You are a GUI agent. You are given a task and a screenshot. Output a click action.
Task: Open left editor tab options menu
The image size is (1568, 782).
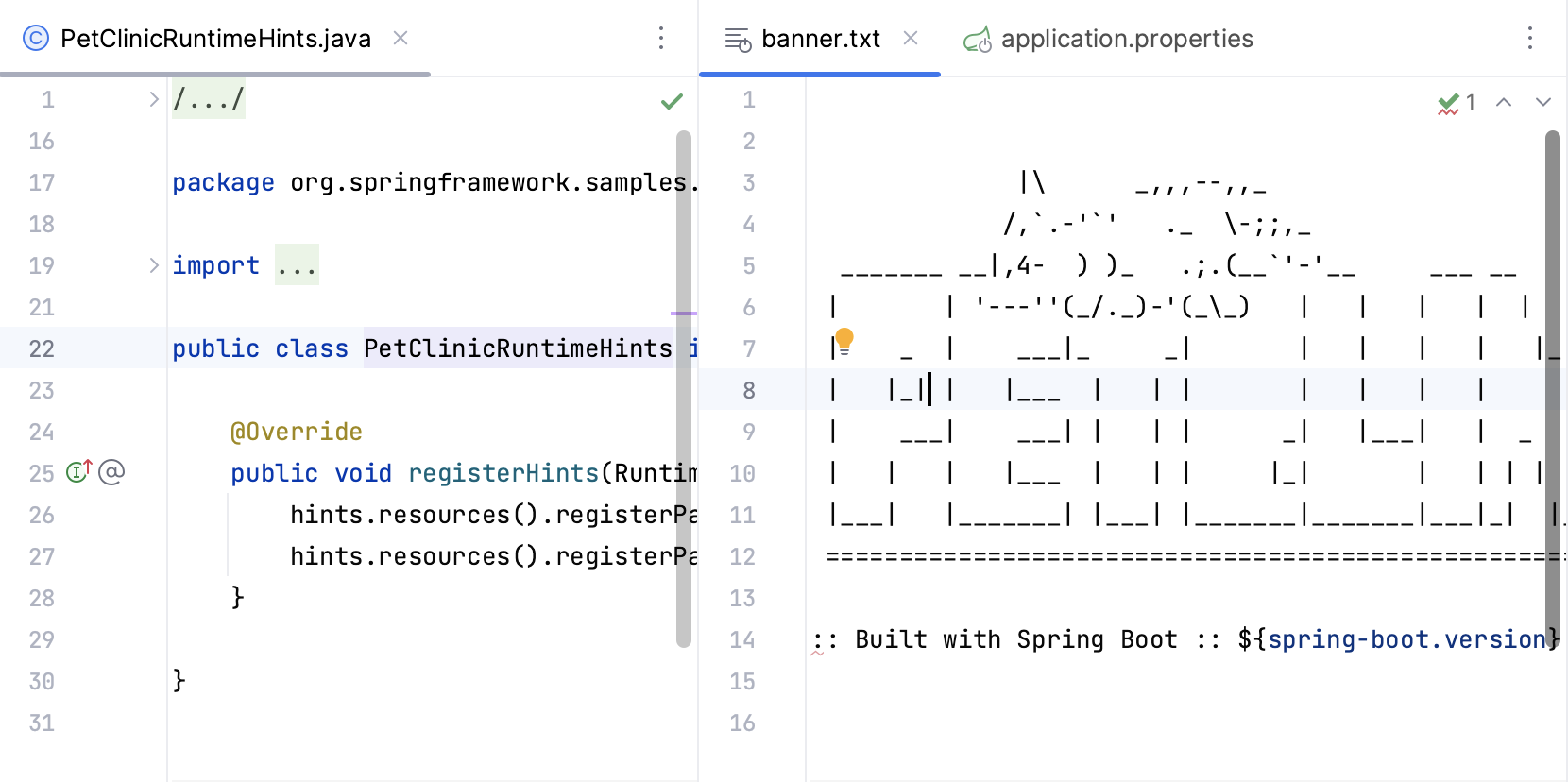click(661, 39)
